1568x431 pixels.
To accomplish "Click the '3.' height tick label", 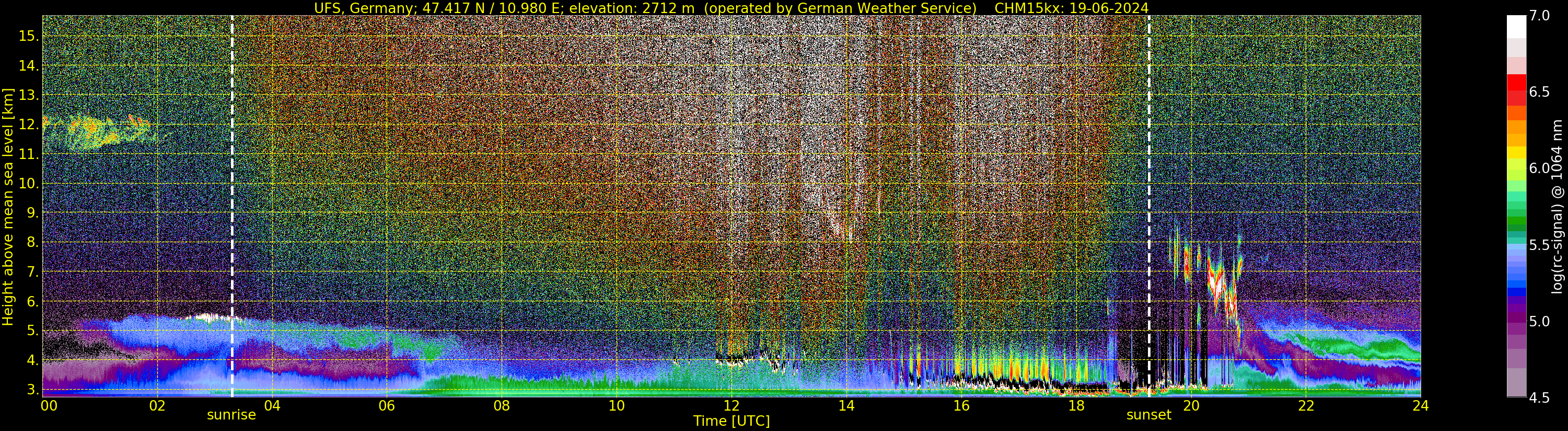I will [x=32, y=390].
